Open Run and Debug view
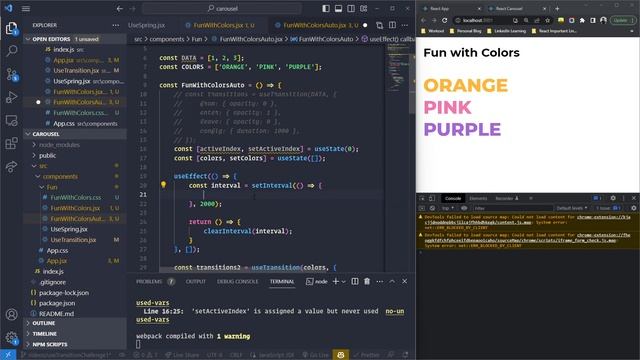Image resolution: width=640 pixels, height=360 pixels. [11, 97]
